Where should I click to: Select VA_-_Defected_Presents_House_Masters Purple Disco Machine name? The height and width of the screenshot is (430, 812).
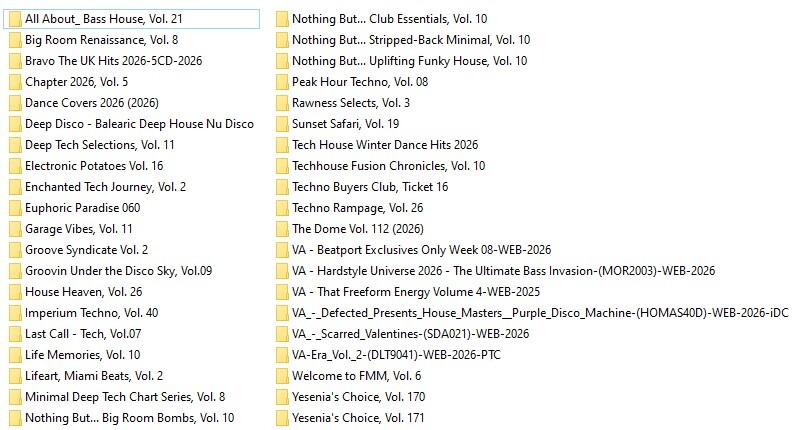540,313
